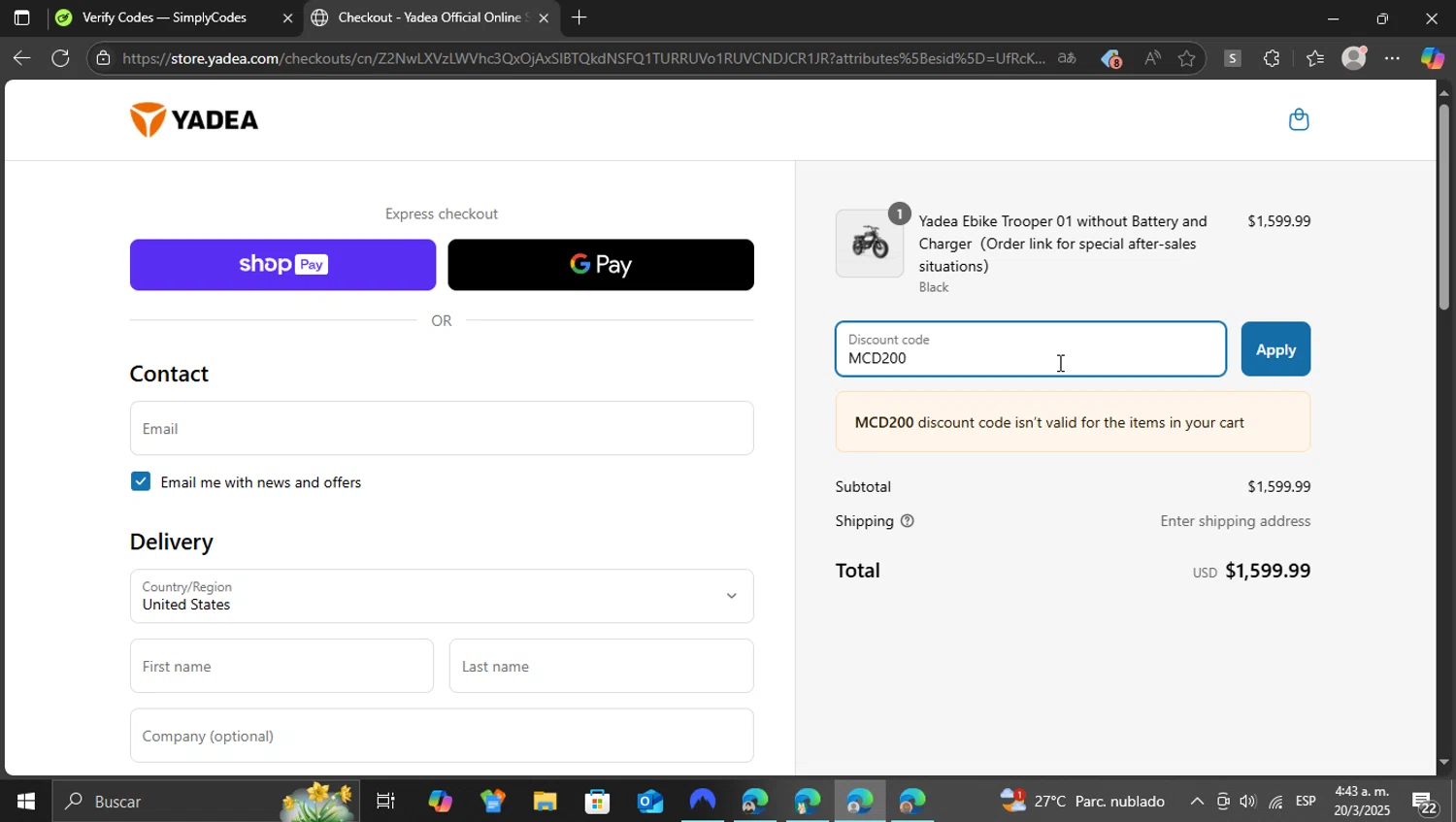
Task: Click the browser address bar URL
Action: [582, 58]
